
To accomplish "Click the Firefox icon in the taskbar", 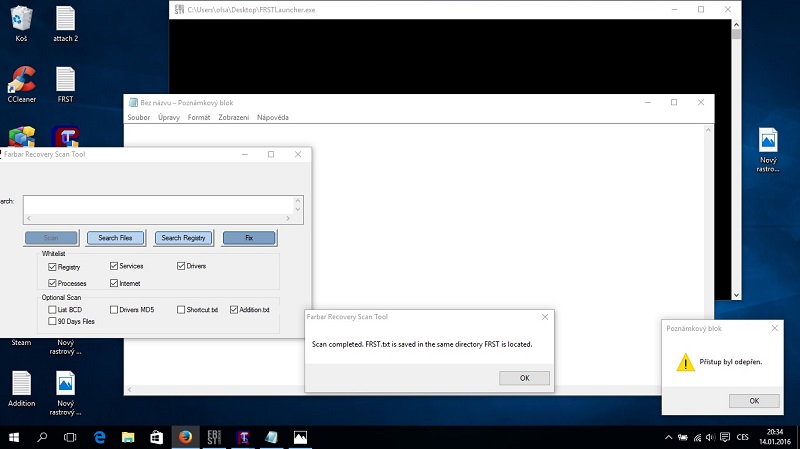I will point(184,437).
